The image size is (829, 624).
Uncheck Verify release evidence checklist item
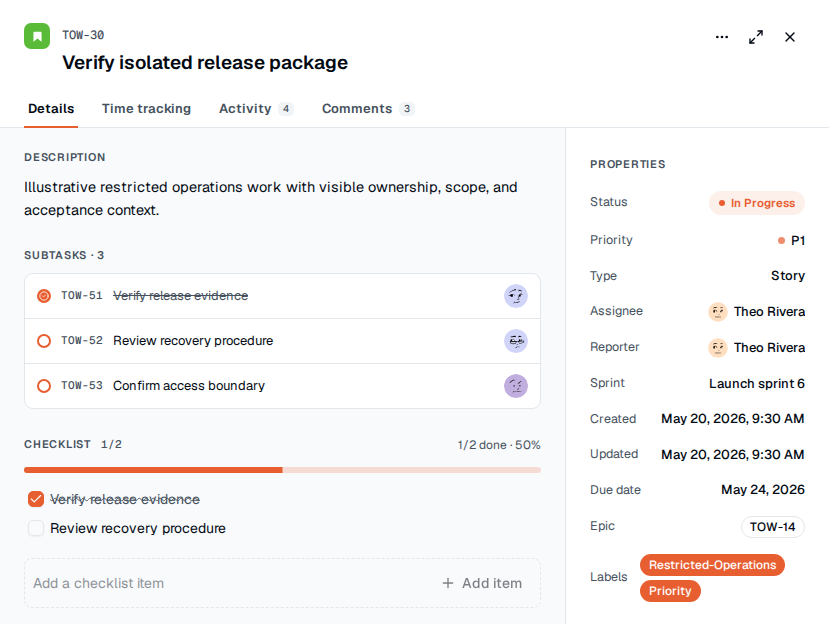coord(36,499)
